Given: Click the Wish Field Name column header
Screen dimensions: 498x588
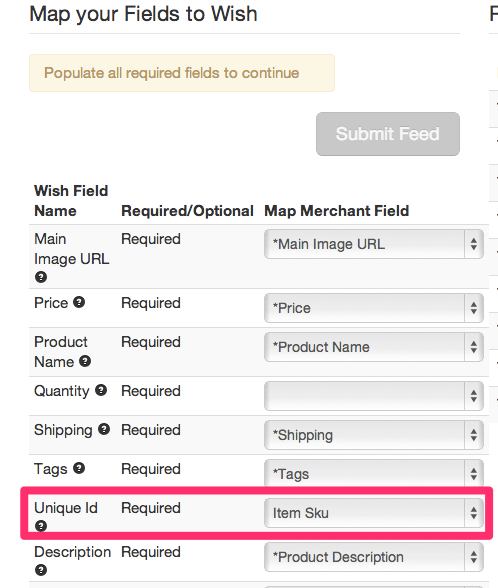Looking at the screenshot, I should 71,201.
